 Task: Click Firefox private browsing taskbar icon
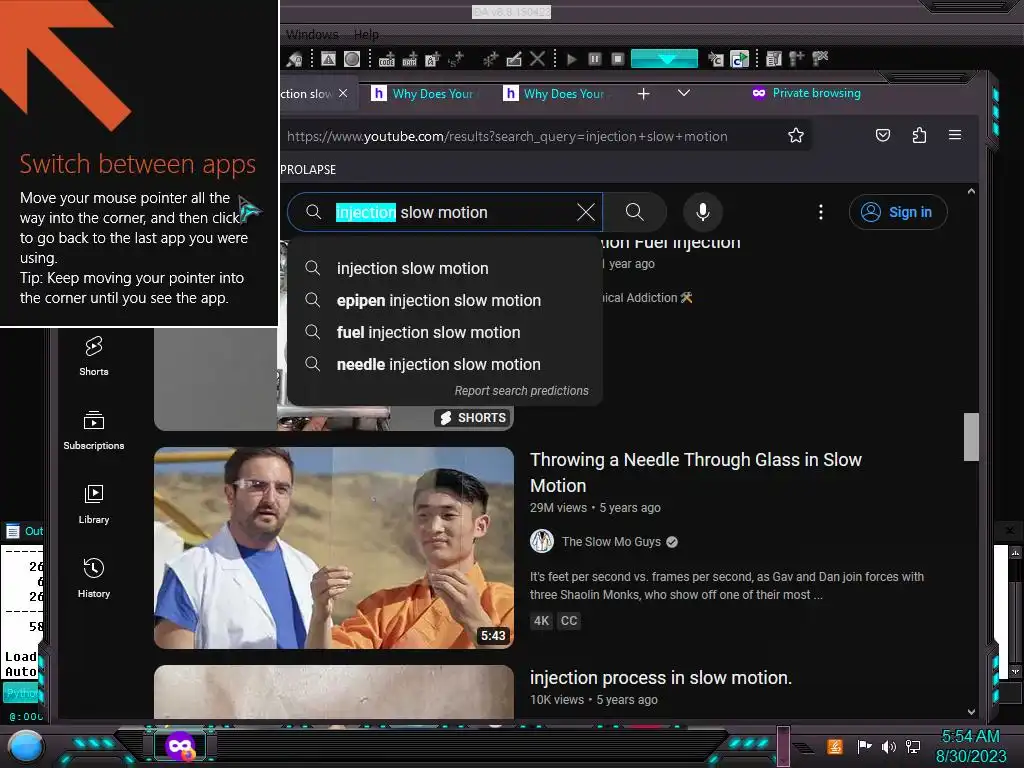tap(180, 746)
